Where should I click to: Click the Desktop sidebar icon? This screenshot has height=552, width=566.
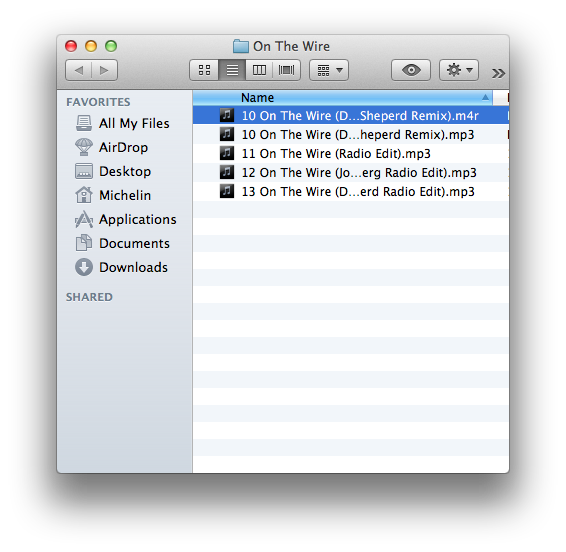coord(84,171)
